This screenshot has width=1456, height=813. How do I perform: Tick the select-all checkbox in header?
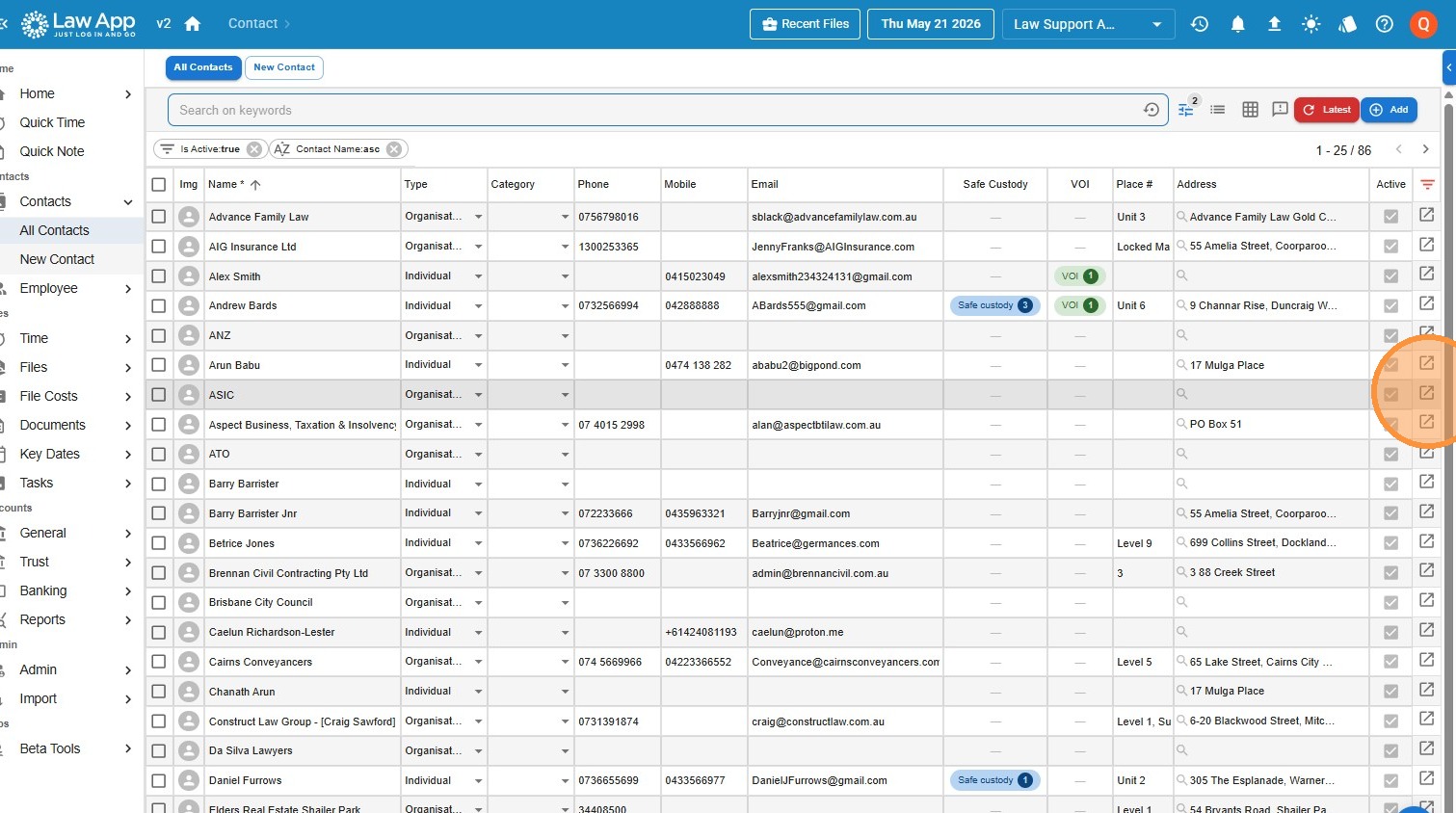click(x=159, y=184)
